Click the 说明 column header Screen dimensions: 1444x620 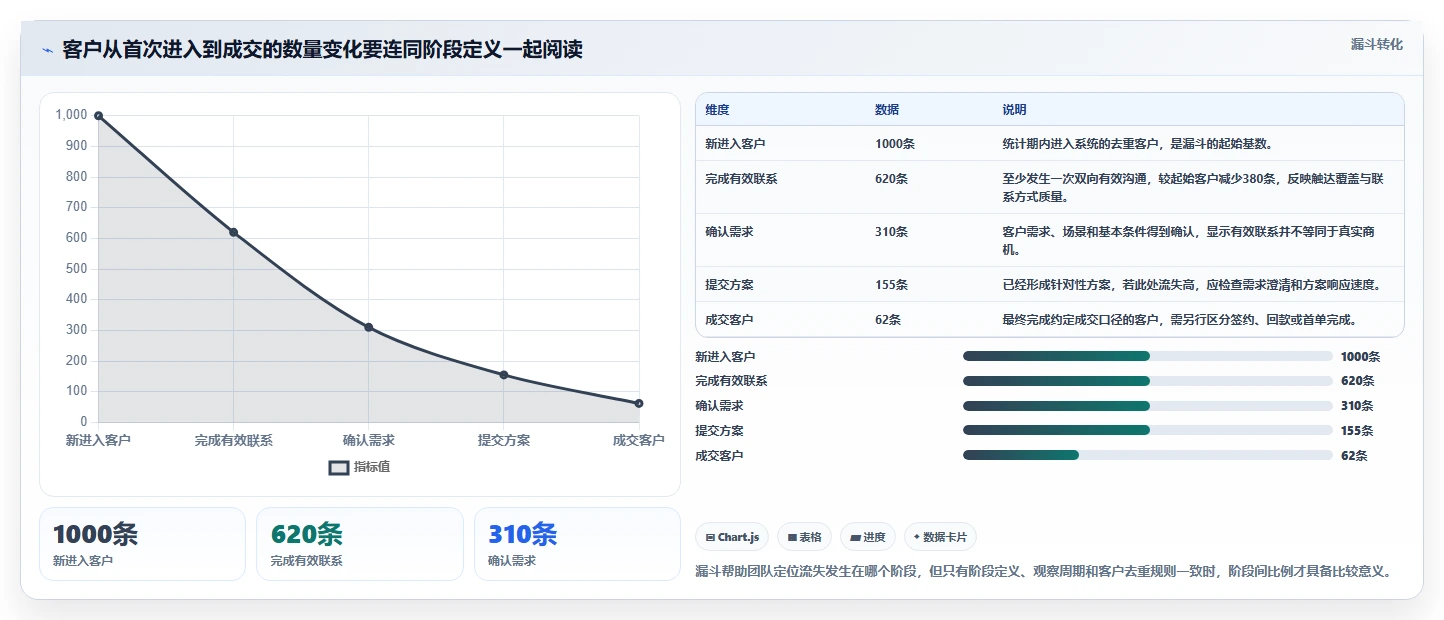1015,110
